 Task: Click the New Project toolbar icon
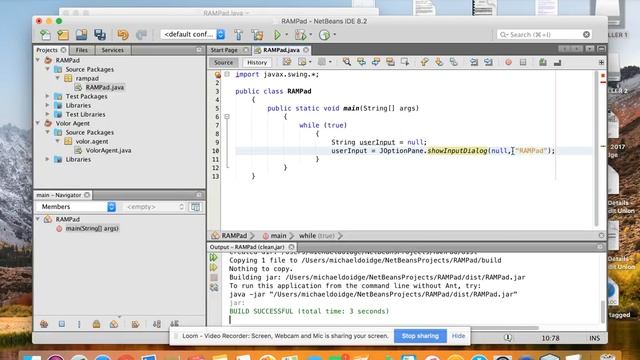(x=63, y=35)
